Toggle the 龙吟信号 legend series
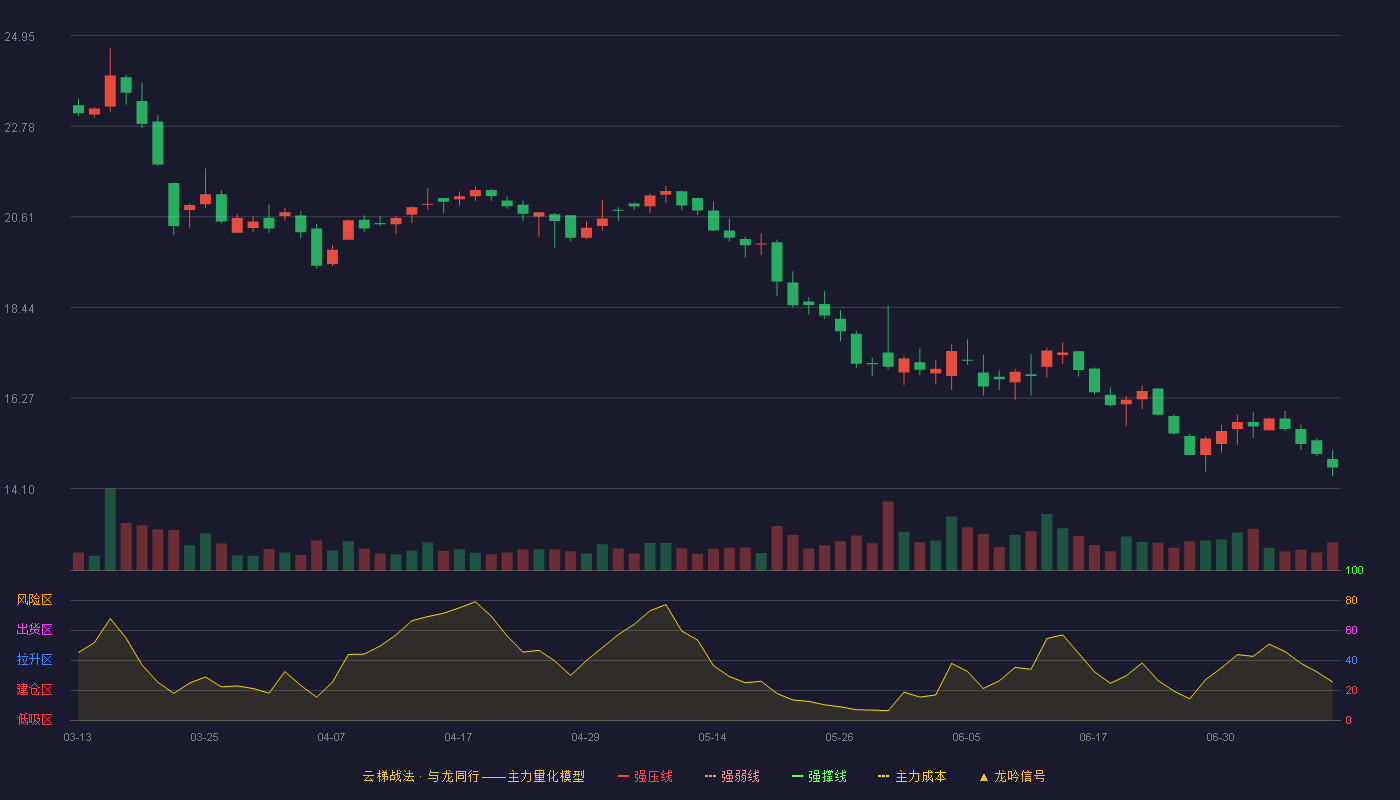Screen dimensions: 1400x800 click(1012, 776)
